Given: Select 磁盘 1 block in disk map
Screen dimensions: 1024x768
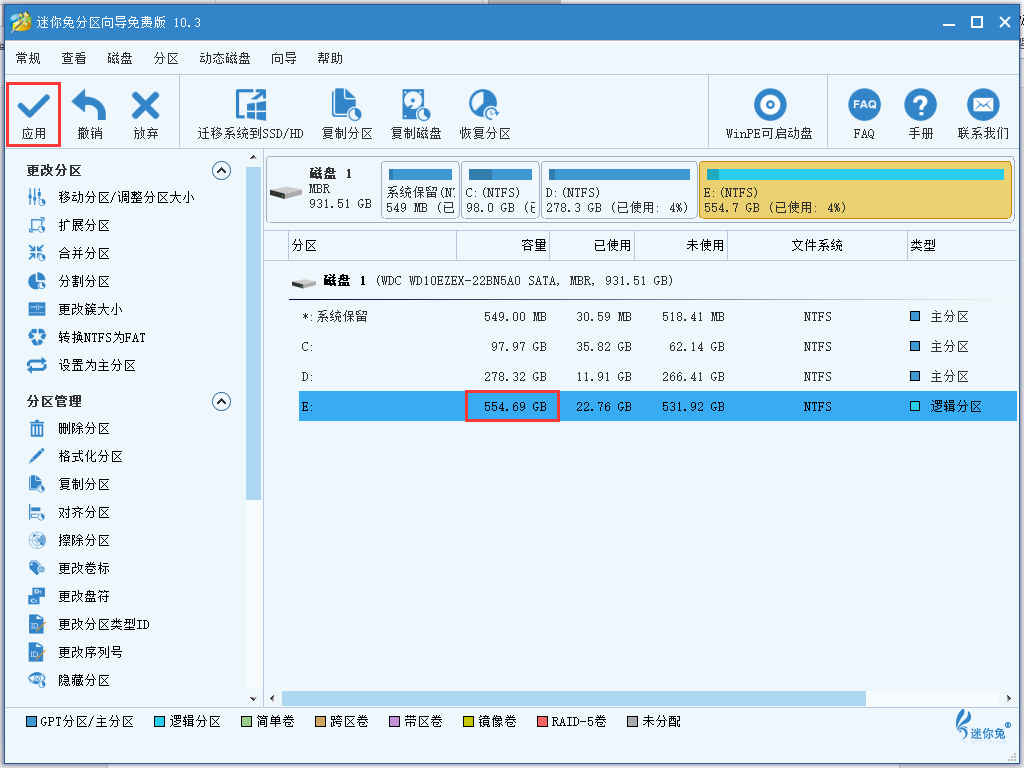Looking at the screenshot, I should (x=323, y=190).
